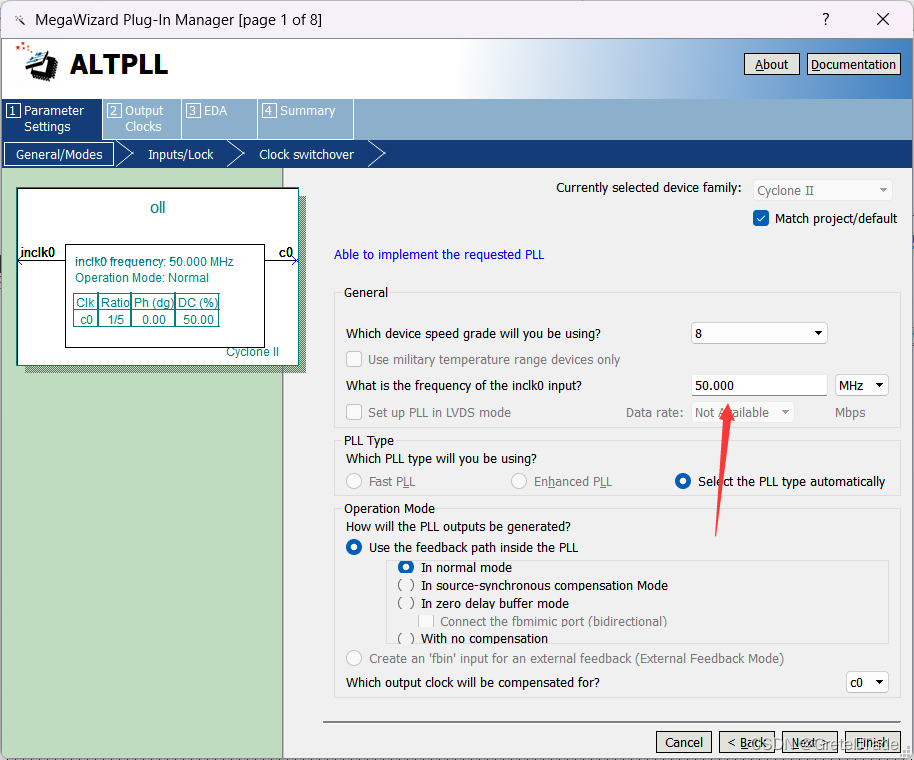
Task: Switch to EDA tab
Action: coord(220,118)
